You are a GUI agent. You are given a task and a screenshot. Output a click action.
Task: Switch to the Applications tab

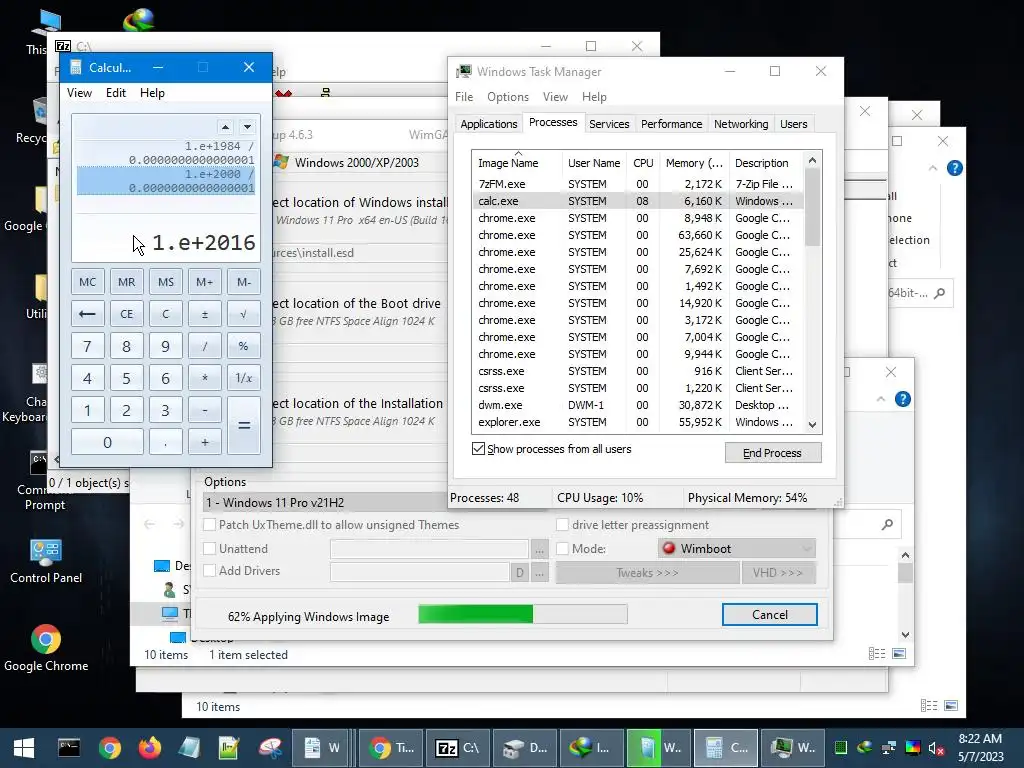(488, 124)
